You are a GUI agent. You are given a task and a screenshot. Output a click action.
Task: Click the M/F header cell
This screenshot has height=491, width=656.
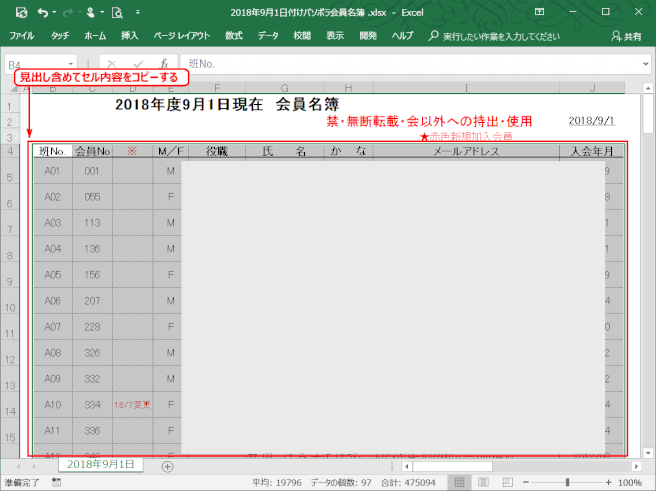tap(171, 151)
